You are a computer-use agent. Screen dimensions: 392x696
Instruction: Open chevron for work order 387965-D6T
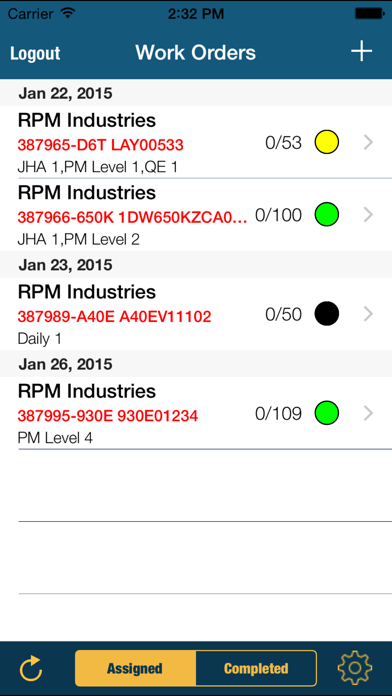point(368,142)
